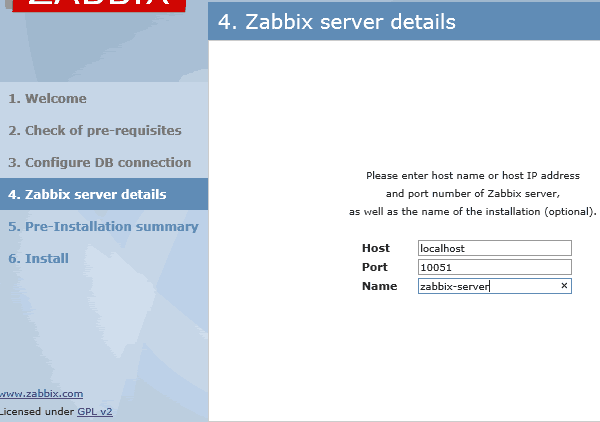Focus the Host input field
The width and height of the screenshot is (600, 422).
(x=495, y=248)
